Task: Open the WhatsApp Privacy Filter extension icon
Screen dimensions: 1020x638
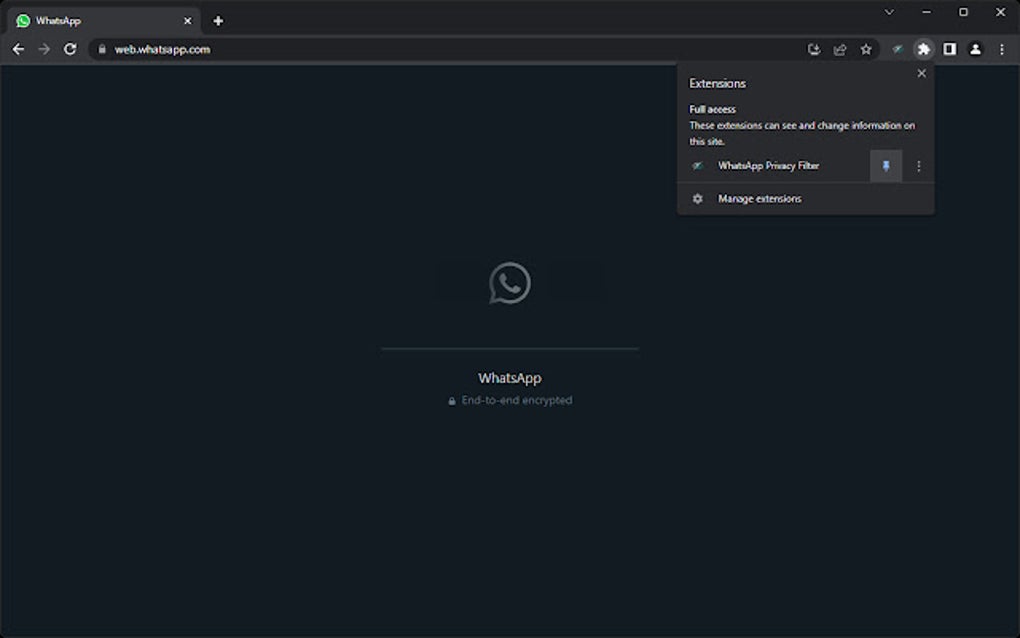Action: click(897, 49)
